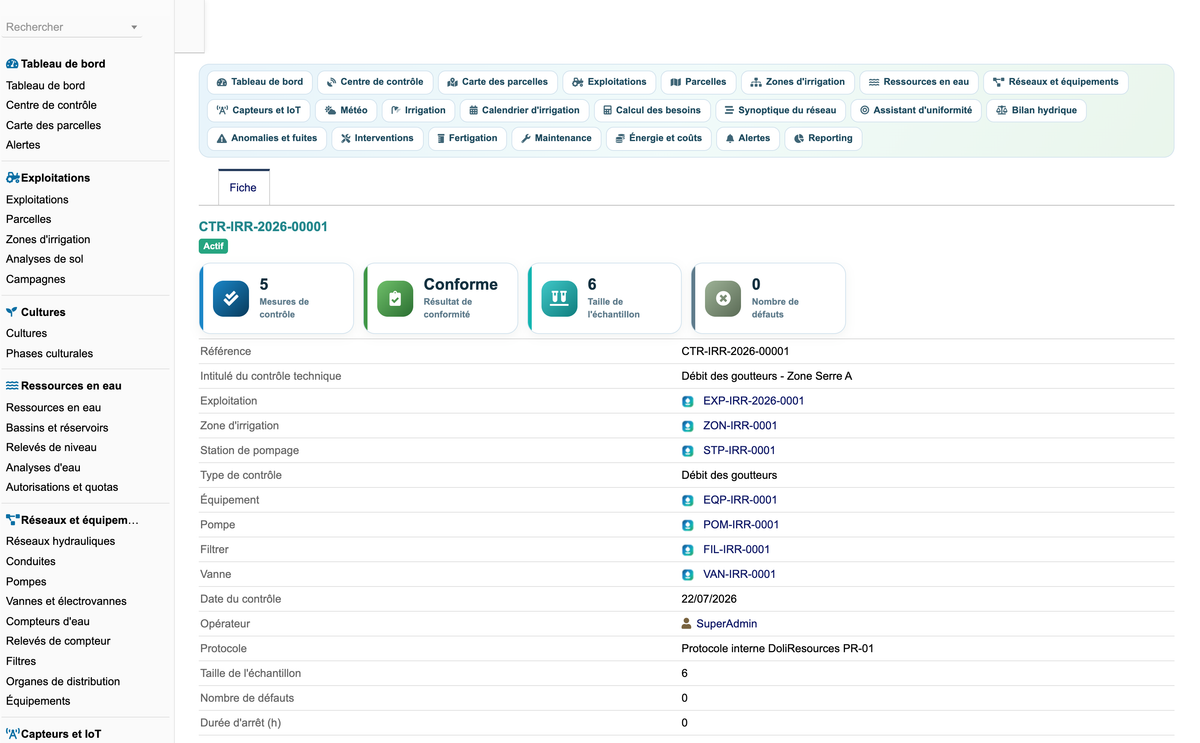This screenshot has width=1200, height=743.
Task: Open Interventions pill
Action: (377, 138)
